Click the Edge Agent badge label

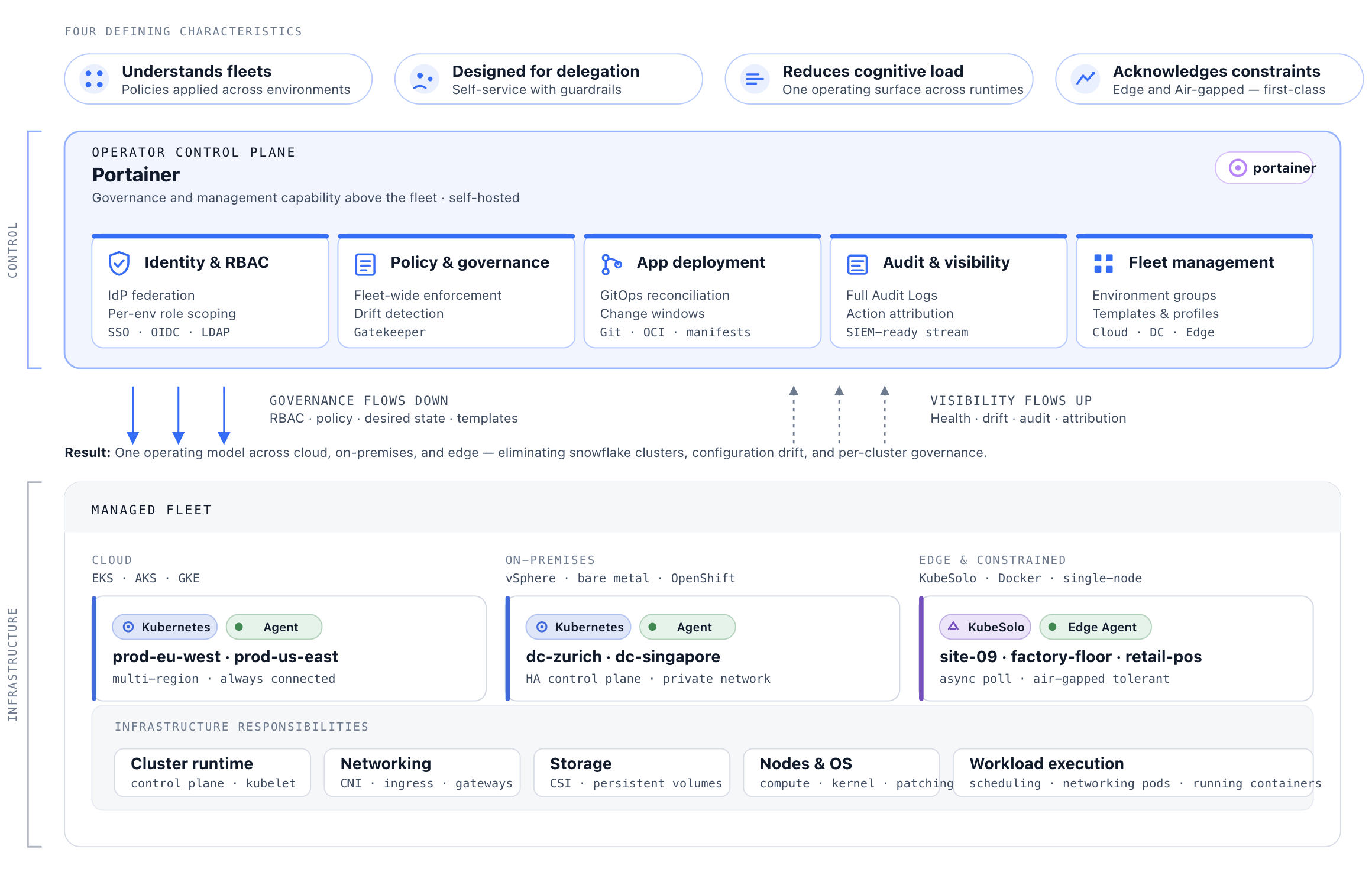1102,627
